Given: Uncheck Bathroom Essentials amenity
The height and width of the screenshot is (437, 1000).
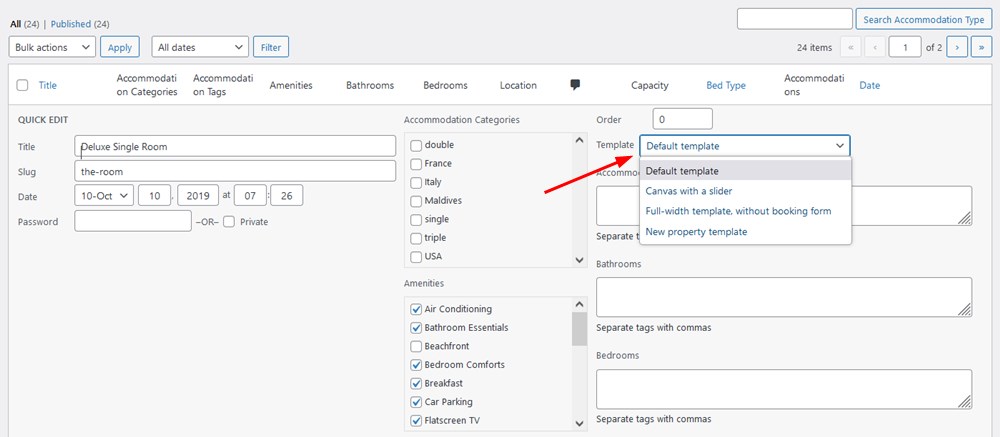Looking at the screenshot, I should tap(416, 328).
